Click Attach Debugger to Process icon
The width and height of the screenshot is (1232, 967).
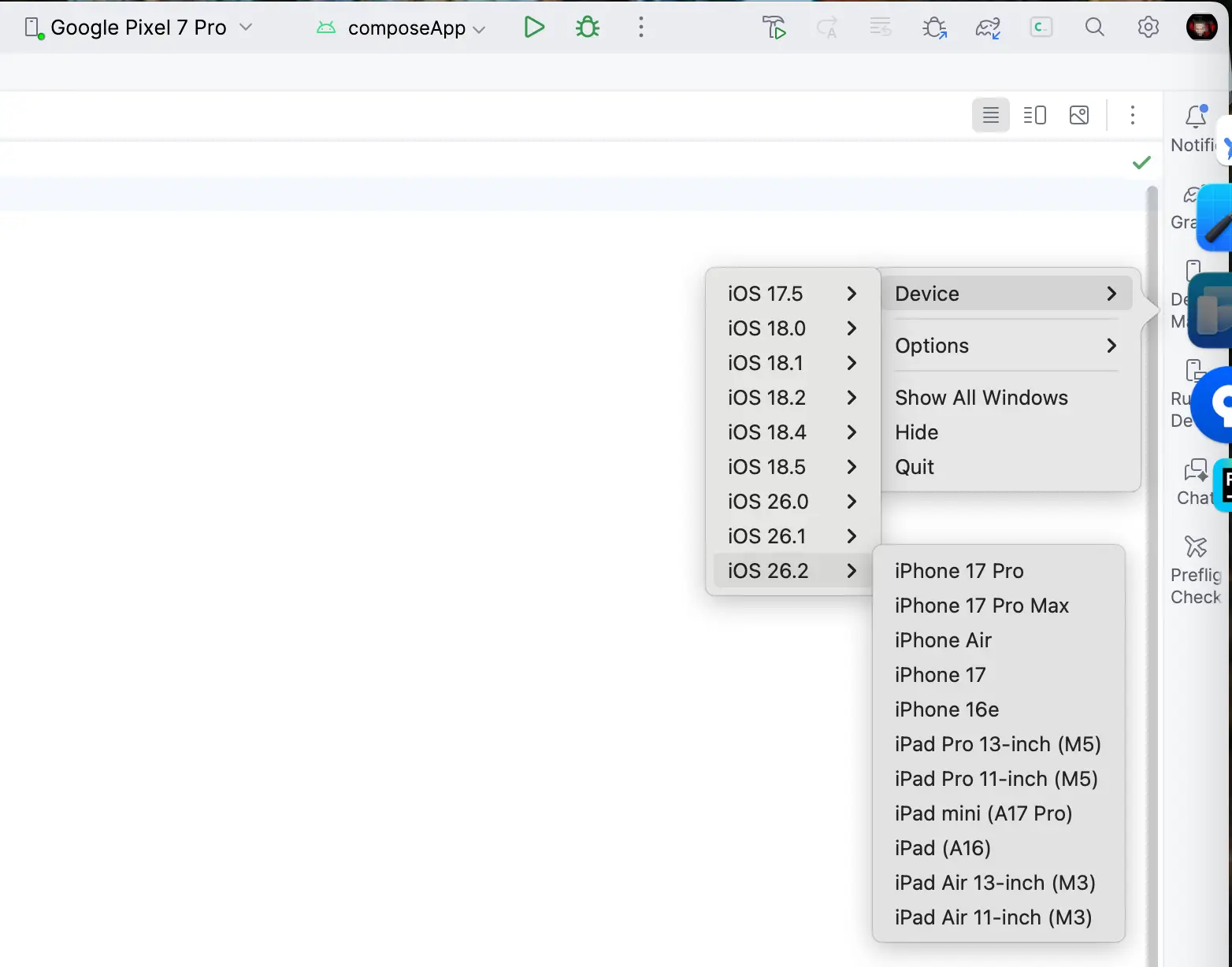click(934, 28)
